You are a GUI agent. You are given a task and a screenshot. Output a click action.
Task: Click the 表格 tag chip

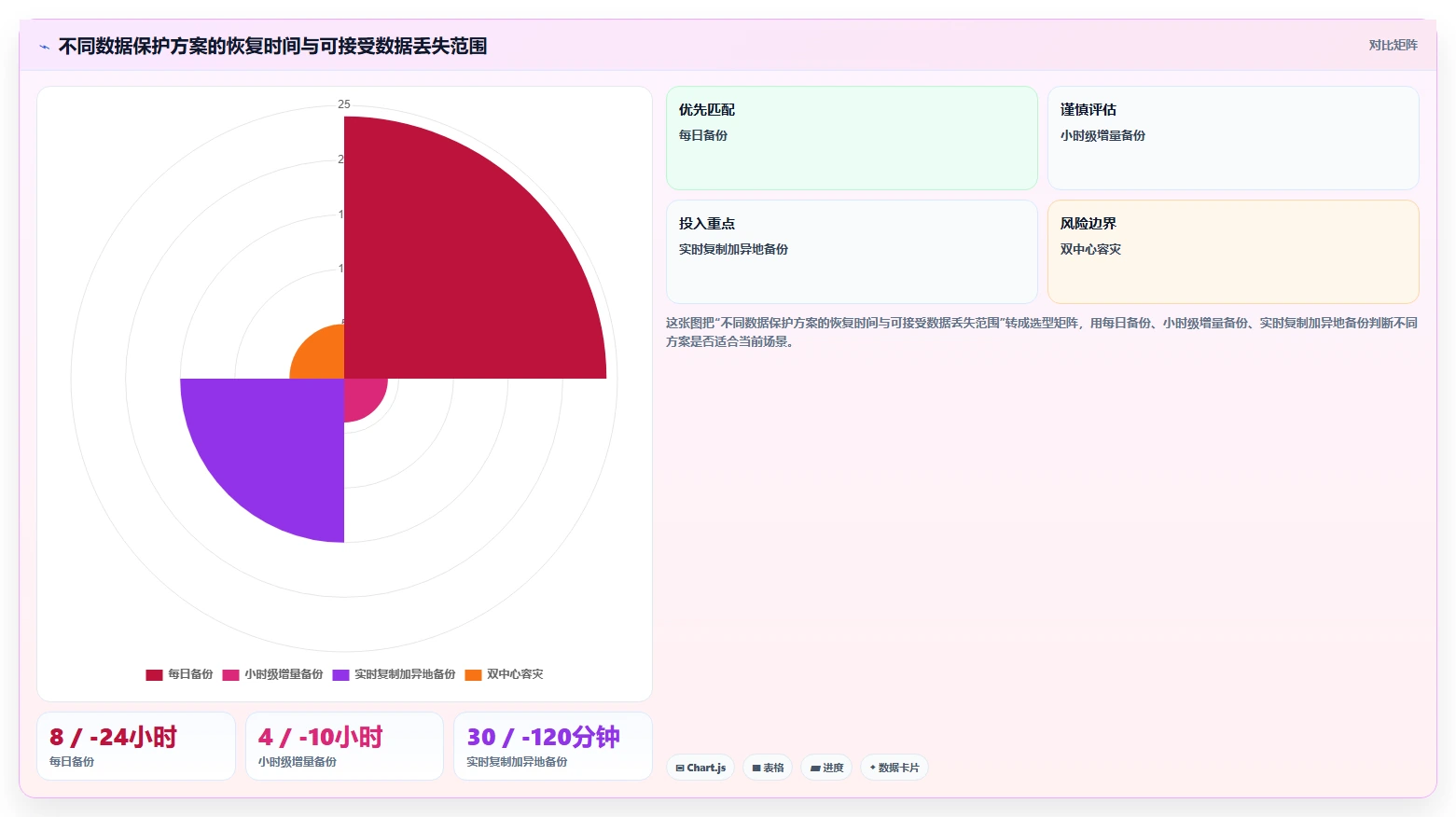coord(768,768)
